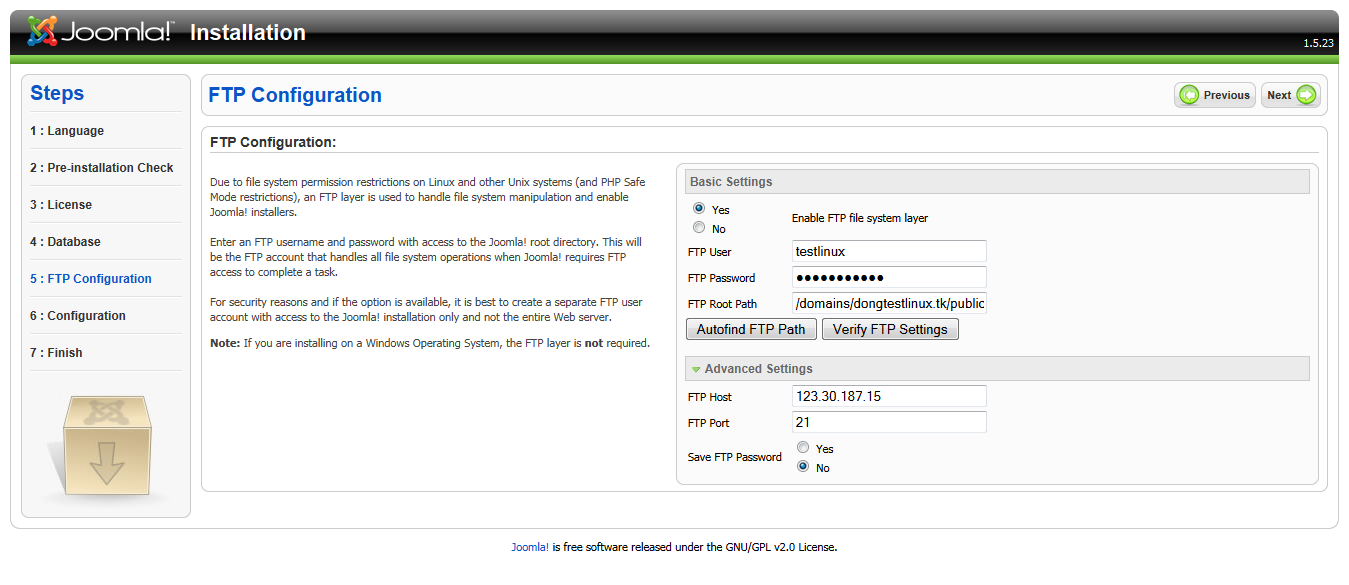Click the paragraph starting 'Due to file system permission'

[x=428, y=197]
